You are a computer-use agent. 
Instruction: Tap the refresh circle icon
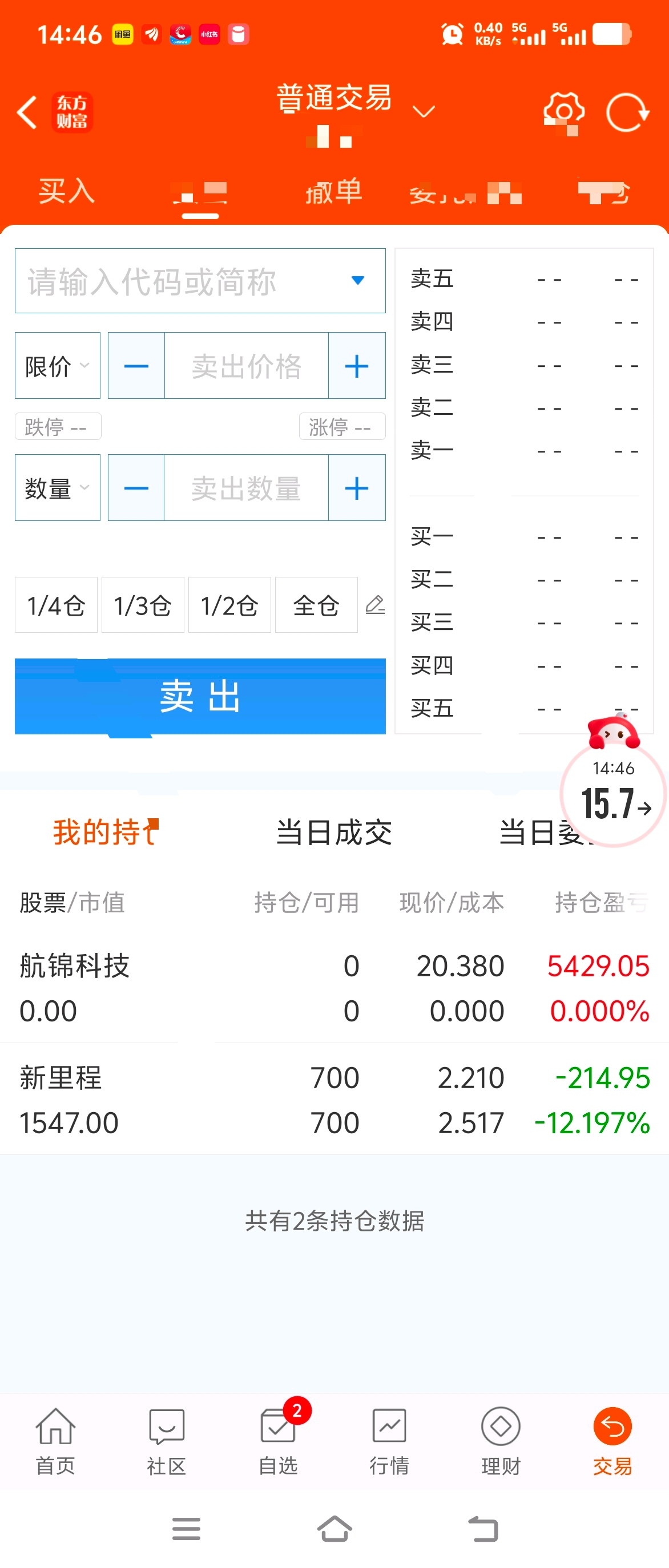(x=627, y=112)
